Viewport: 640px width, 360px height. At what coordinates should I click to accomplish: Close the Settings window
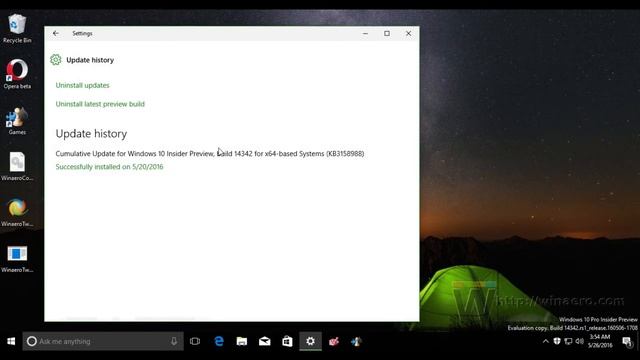pos(409,33)
